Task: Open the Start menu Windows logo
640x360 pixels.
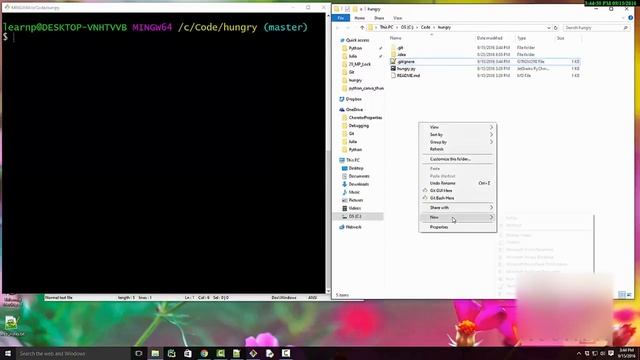Action: 8,353
